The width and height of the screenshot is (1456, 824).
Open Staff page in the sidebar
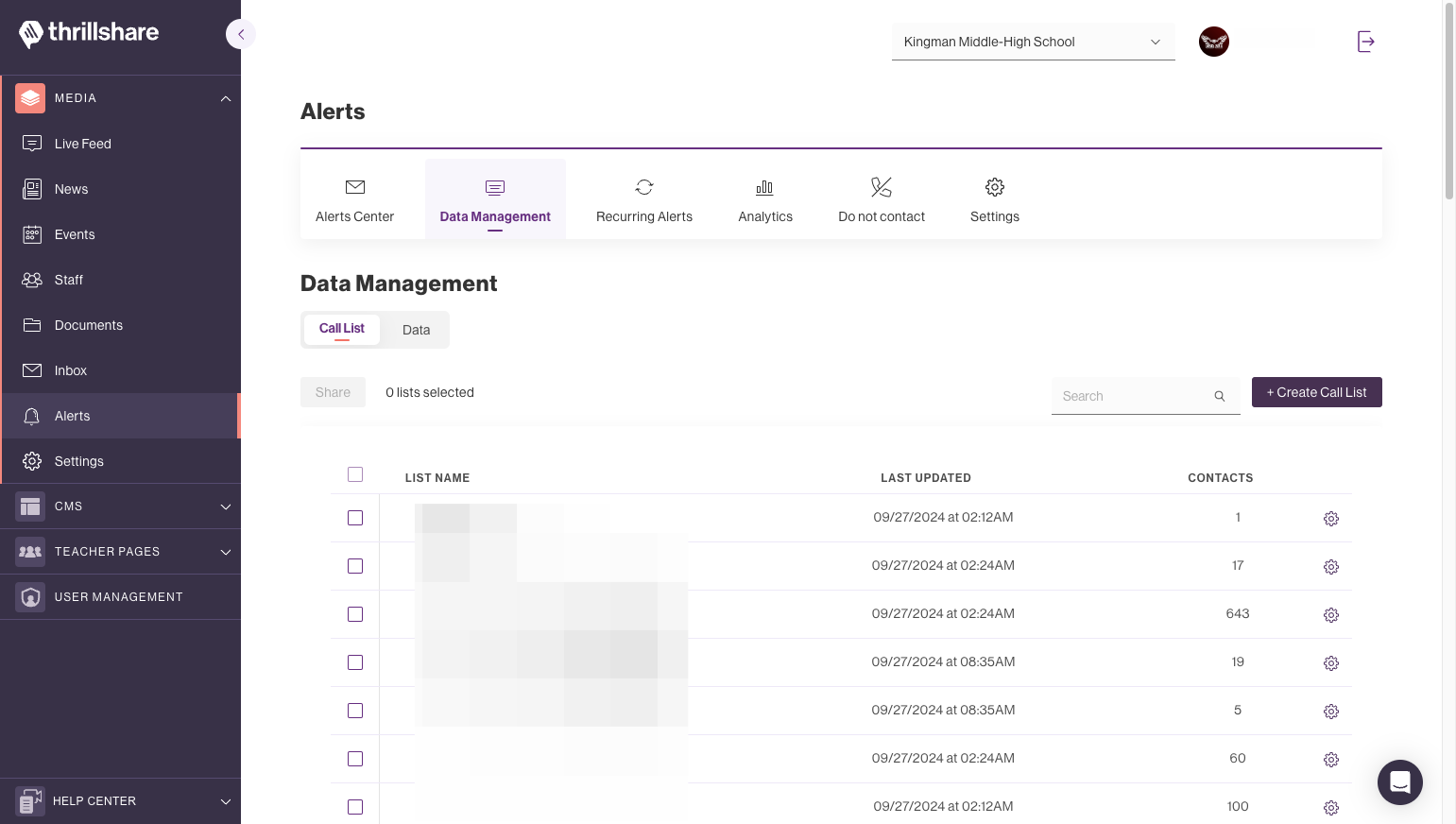pos(120,280)
